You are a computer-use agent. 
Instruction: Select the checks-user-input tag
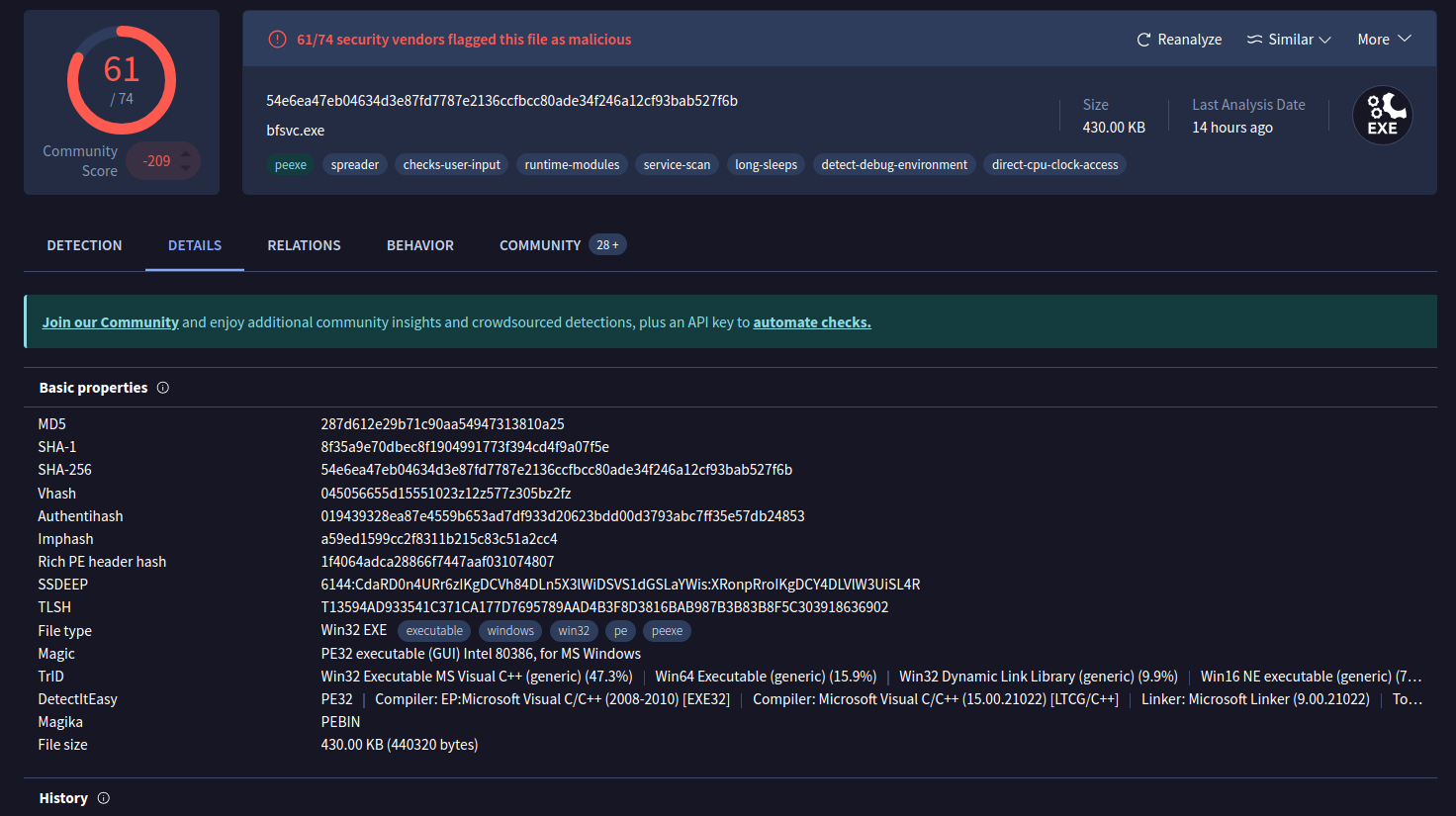[x=452, y=165]
